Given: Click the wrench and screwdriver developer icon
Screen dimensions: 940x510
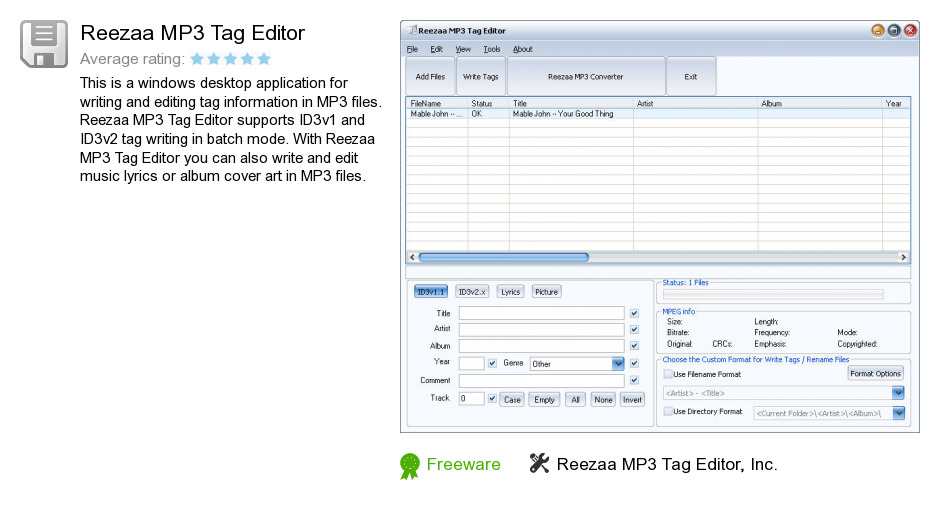Looking at the screenshot, I should point(539,463).
